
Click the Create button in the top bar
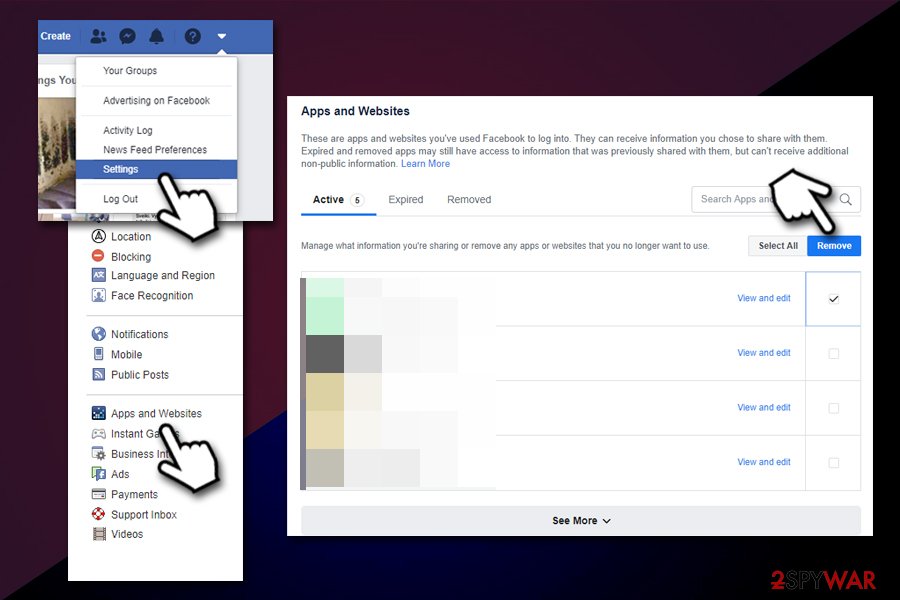click(55, 36)
